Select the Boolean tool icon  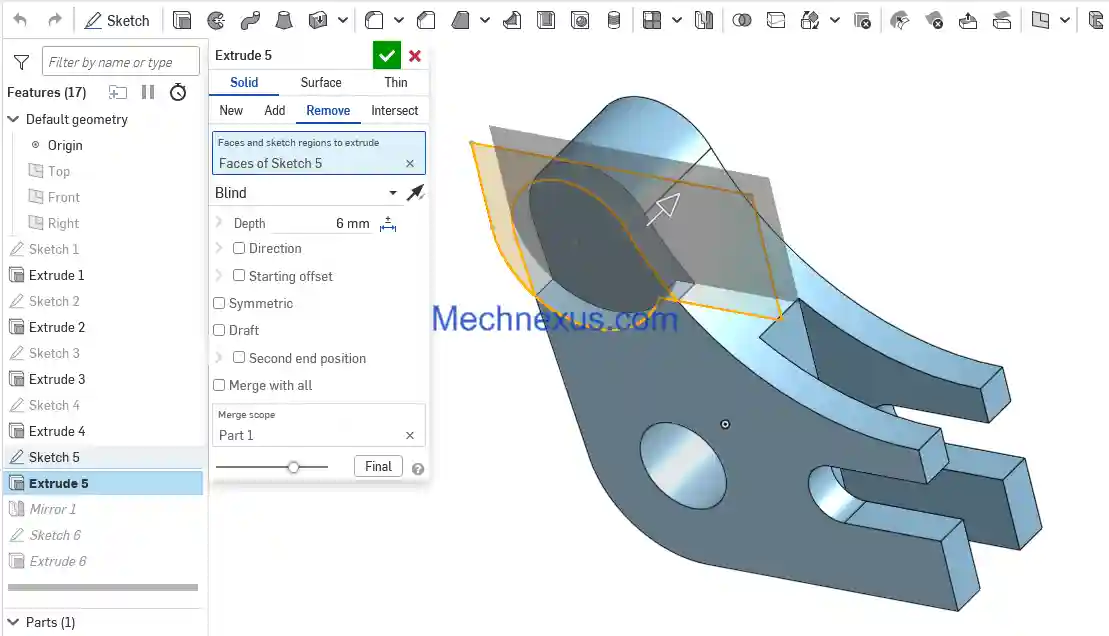741,21
